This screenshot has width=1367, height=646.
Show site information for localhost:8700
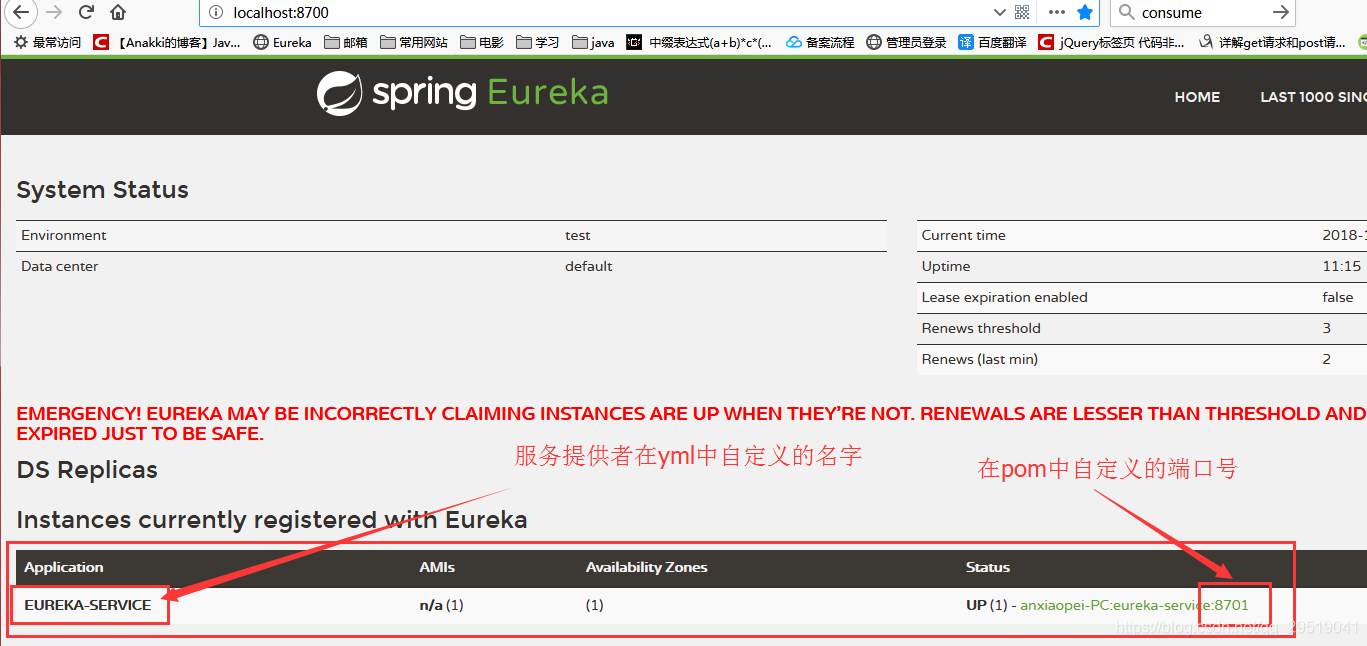click(215, 13)
